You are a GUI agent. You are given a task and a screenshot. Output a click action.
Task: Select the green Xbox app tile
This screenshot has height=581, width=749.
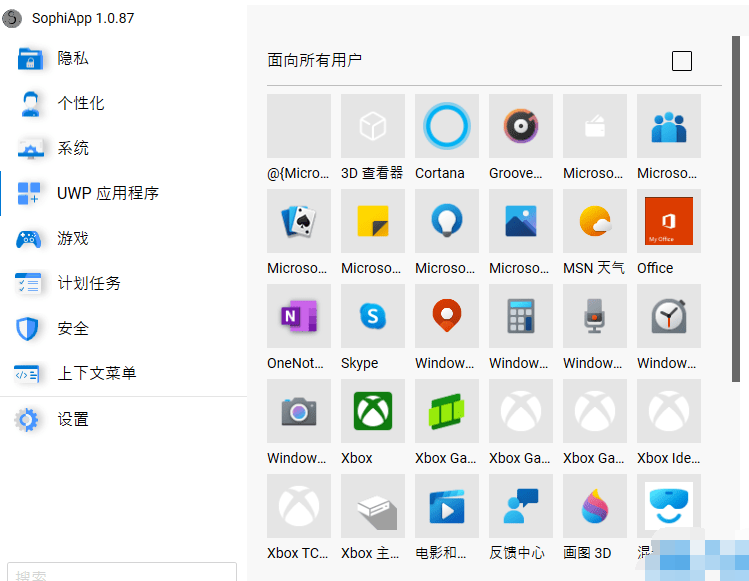(x=373, y=411)
